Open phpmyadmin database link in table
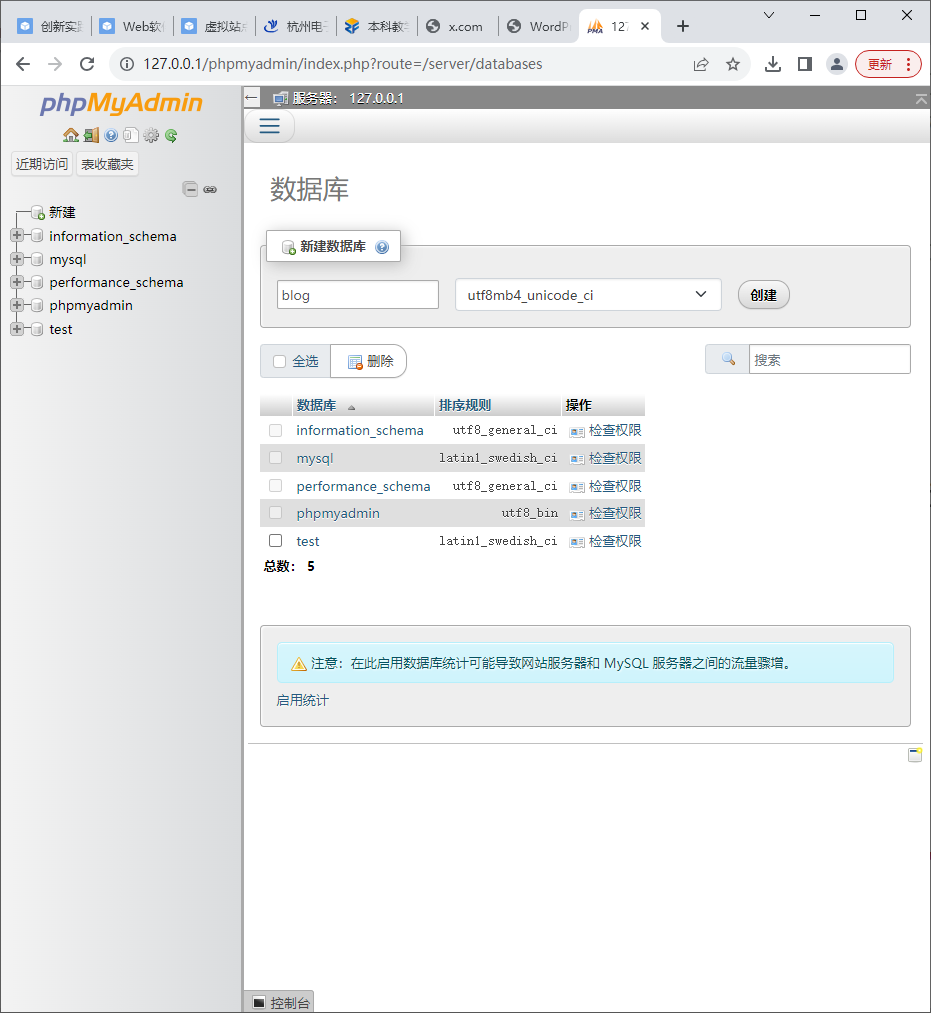Viewport: 931px width, 1013px height. (338, 513)
